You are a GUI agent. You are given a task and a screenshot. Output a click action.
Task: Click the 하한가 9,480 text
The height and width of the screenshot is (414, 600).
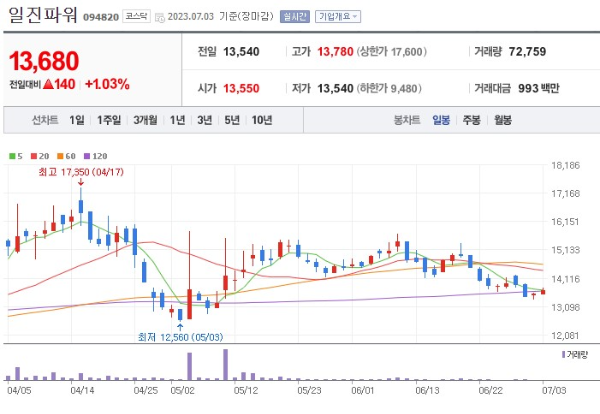(389, 88)
